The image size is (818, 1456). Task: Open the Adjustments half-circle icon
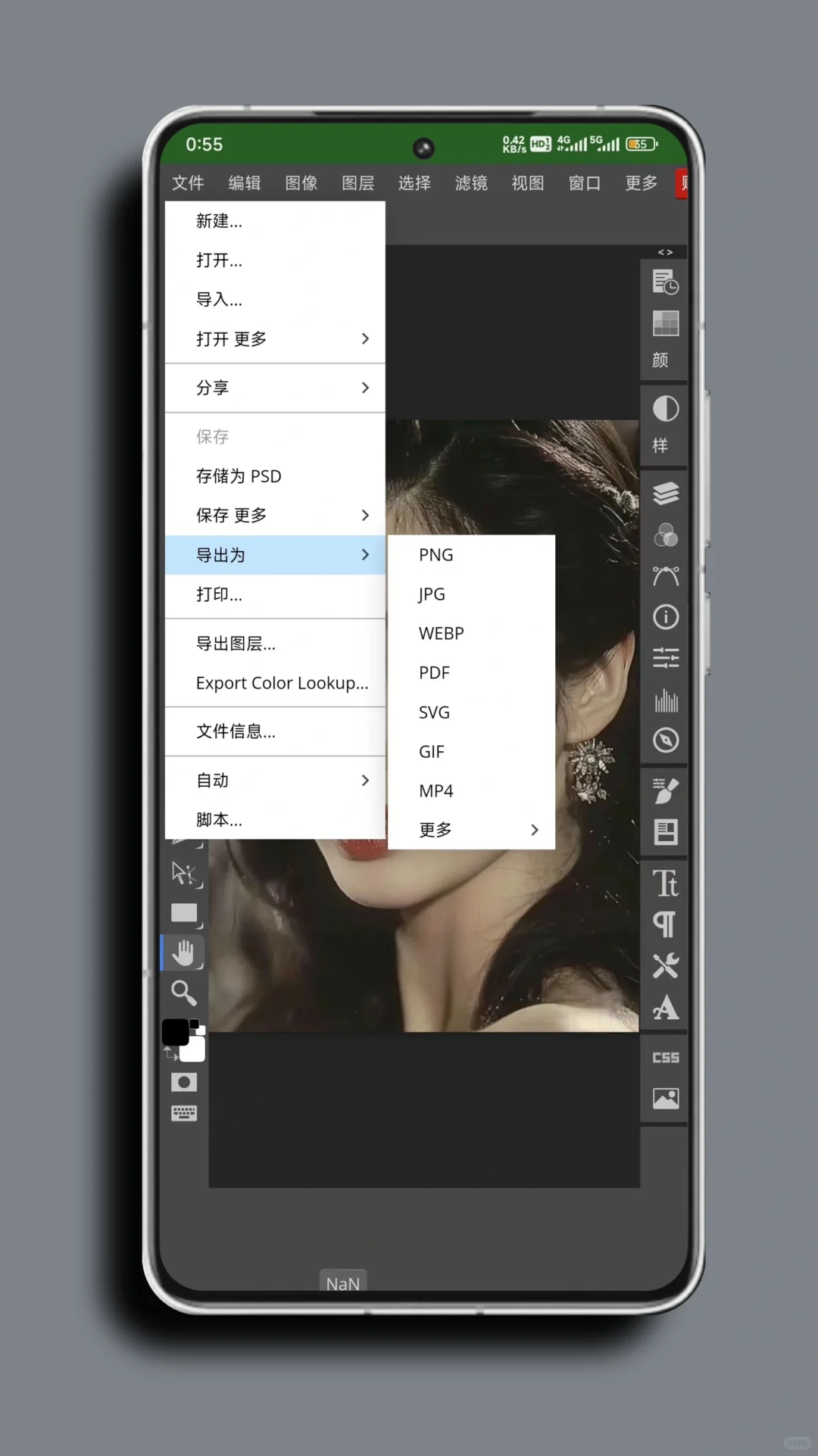pos(665,409)
